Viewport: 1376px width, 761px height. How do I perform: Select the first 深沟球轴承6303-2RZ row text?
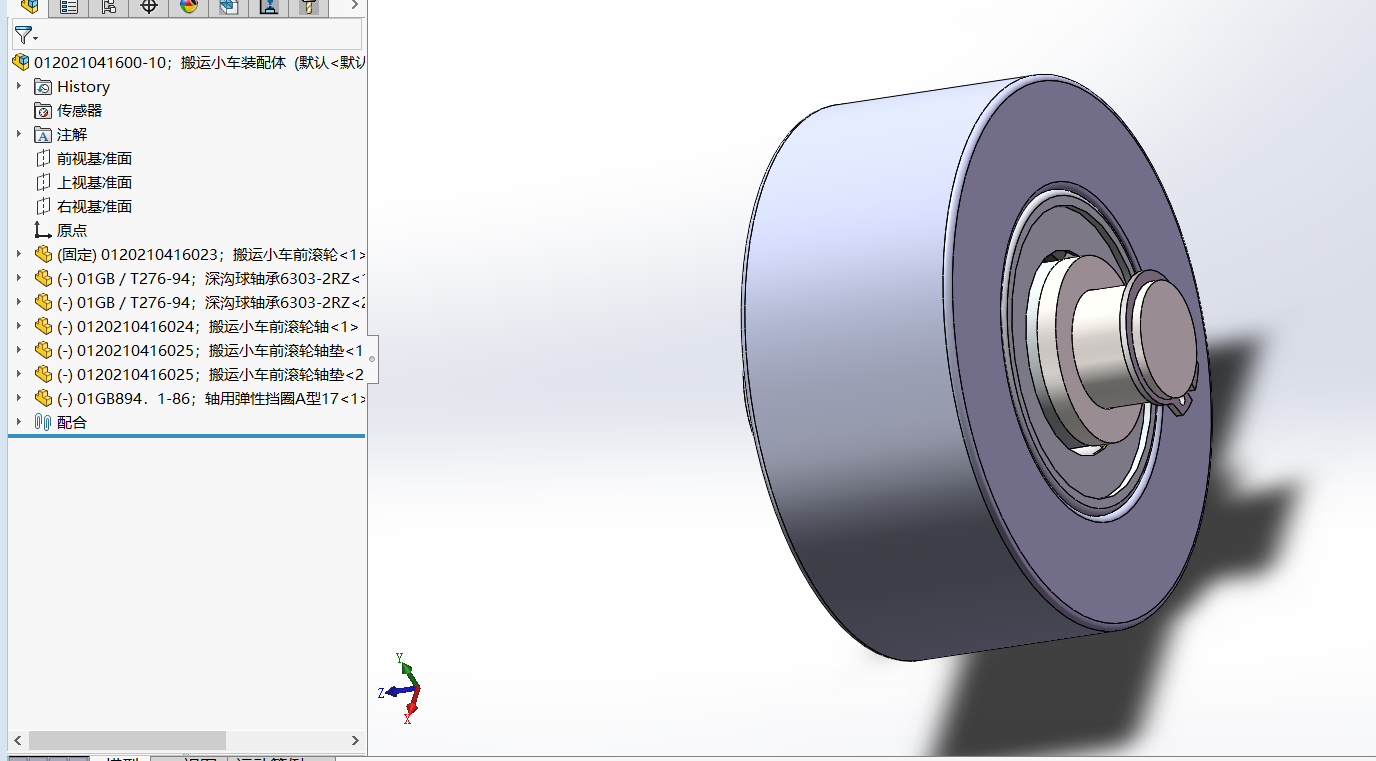pyautogui.click(x=211, y=279)
